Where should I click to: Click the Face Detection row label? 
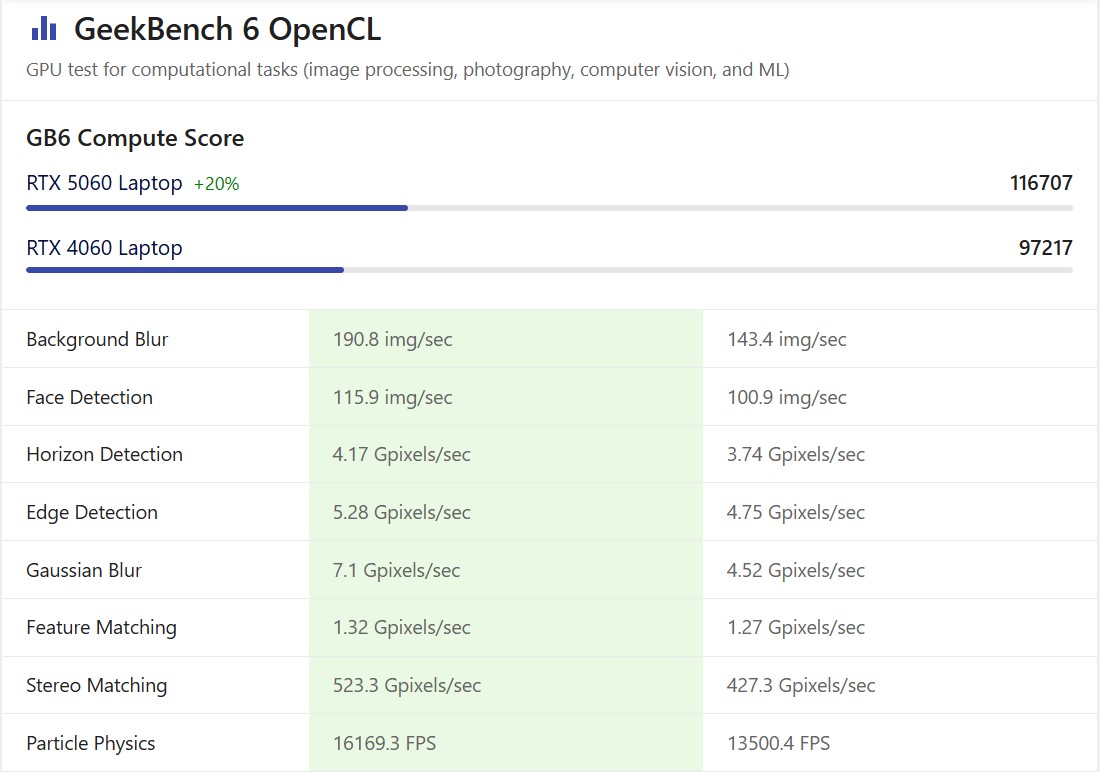point(89,397)
